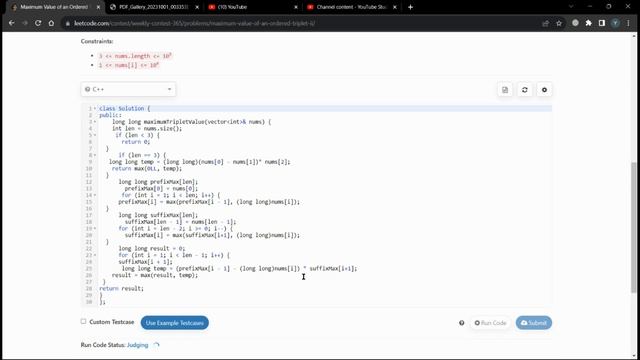Click code line long long prefixMax[len];
The width and height of the screenshot is (640, 360).
[158, 182]
